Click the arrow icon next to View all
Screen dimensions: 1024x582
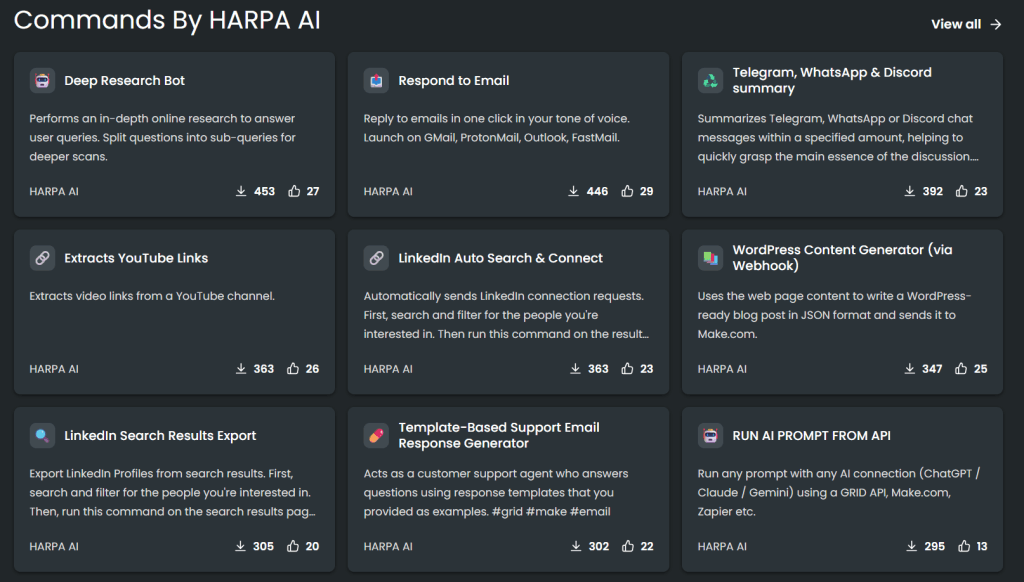pyautogui.click(x=995, y=24)
